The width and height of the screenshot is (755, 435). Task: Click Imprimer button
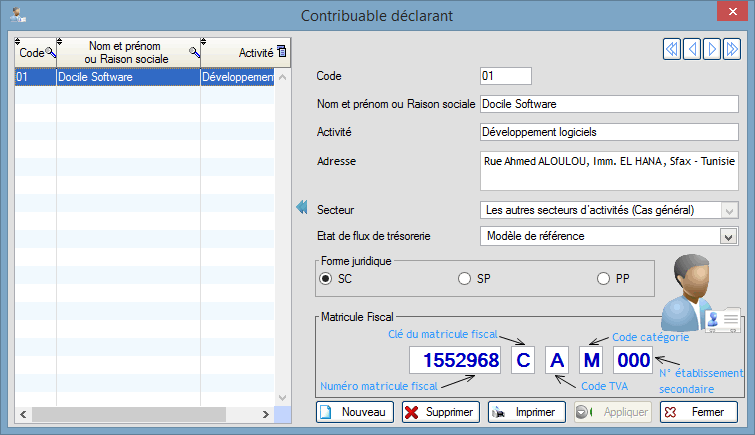(527, 412)
